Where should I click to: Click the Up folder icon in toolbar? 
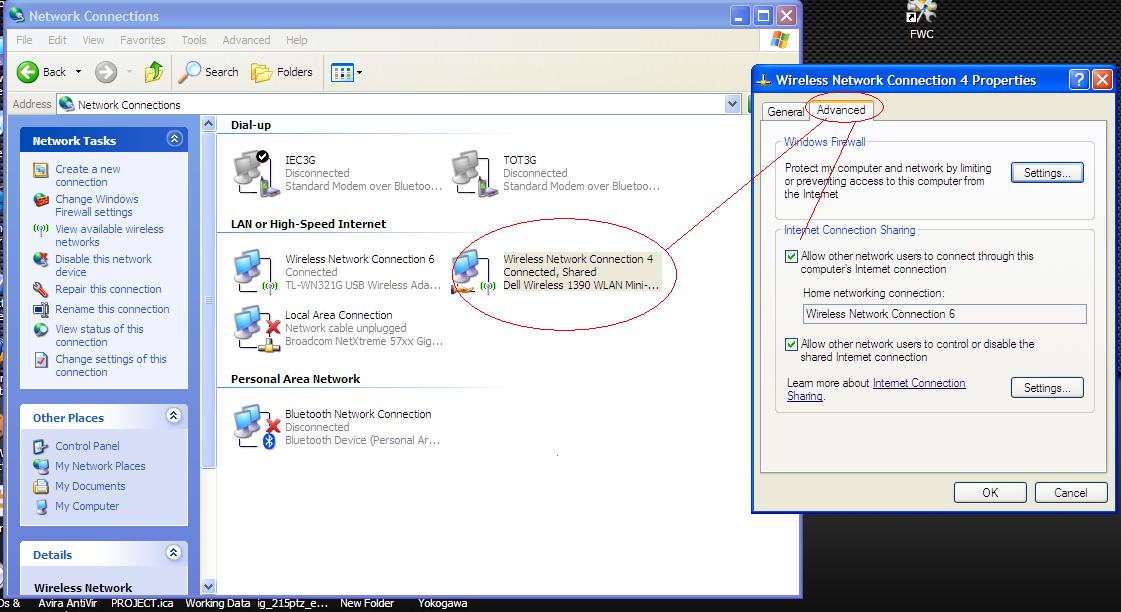click(154, 71)
